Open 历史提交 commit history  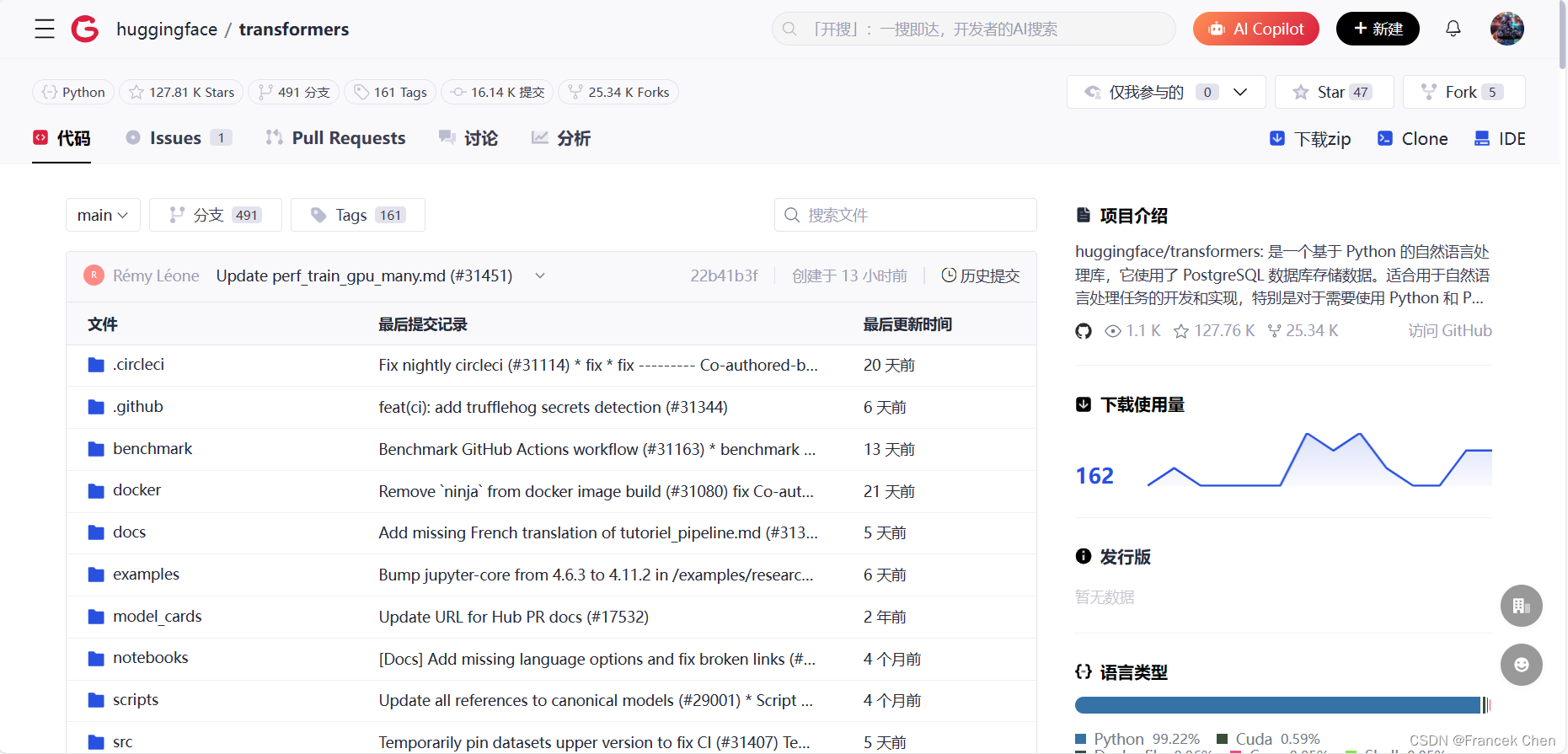[x=981, y=275]
